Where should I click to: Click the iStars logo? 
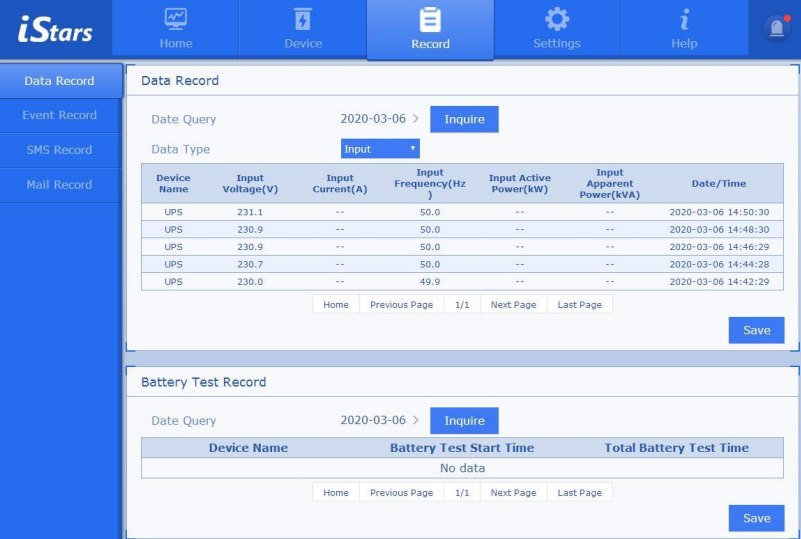point(55,29)
